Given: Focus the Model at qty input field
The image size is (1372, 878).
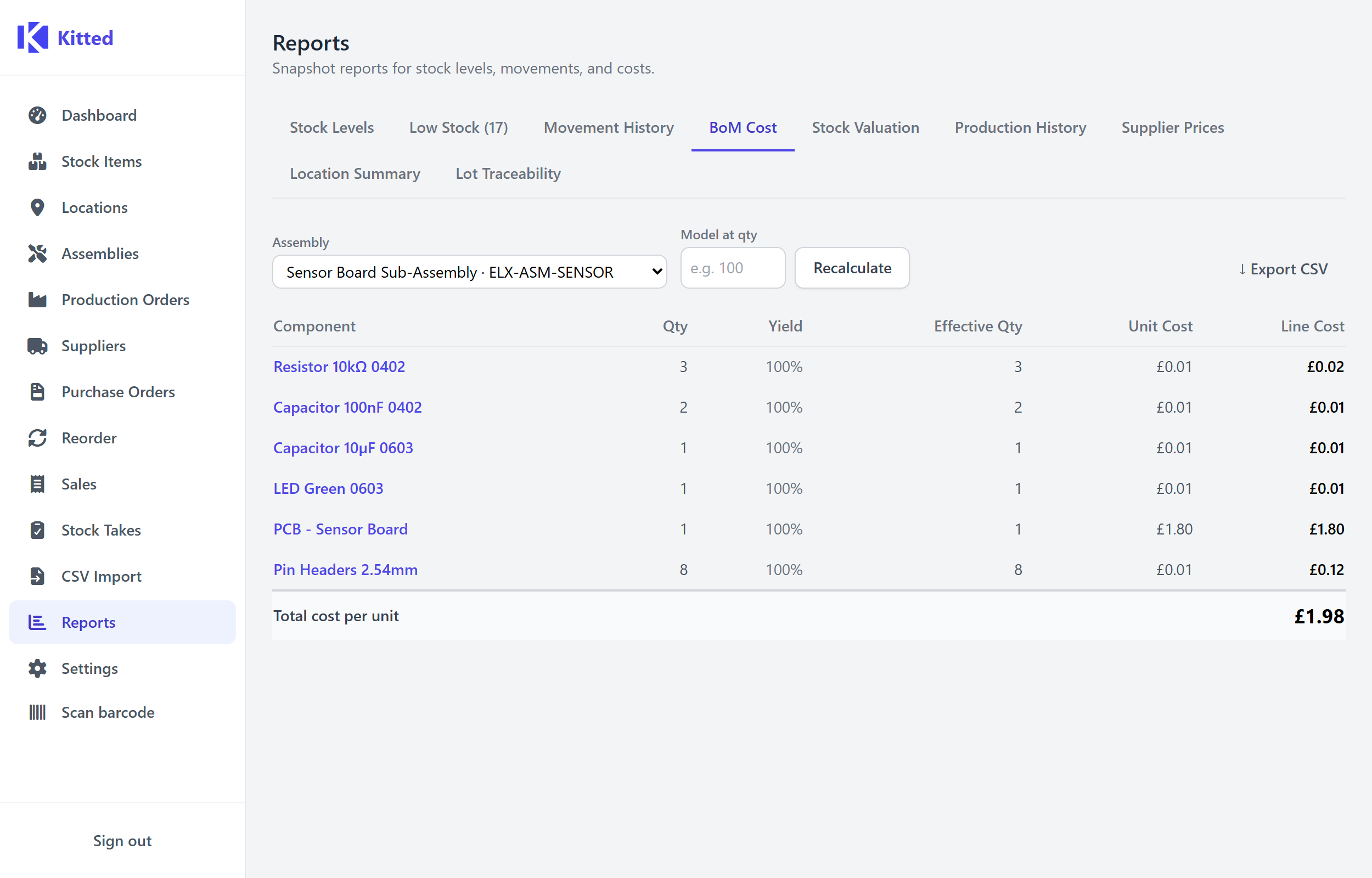Looking at the screenshot, I should pyautogui.click(x=733, y=268).
